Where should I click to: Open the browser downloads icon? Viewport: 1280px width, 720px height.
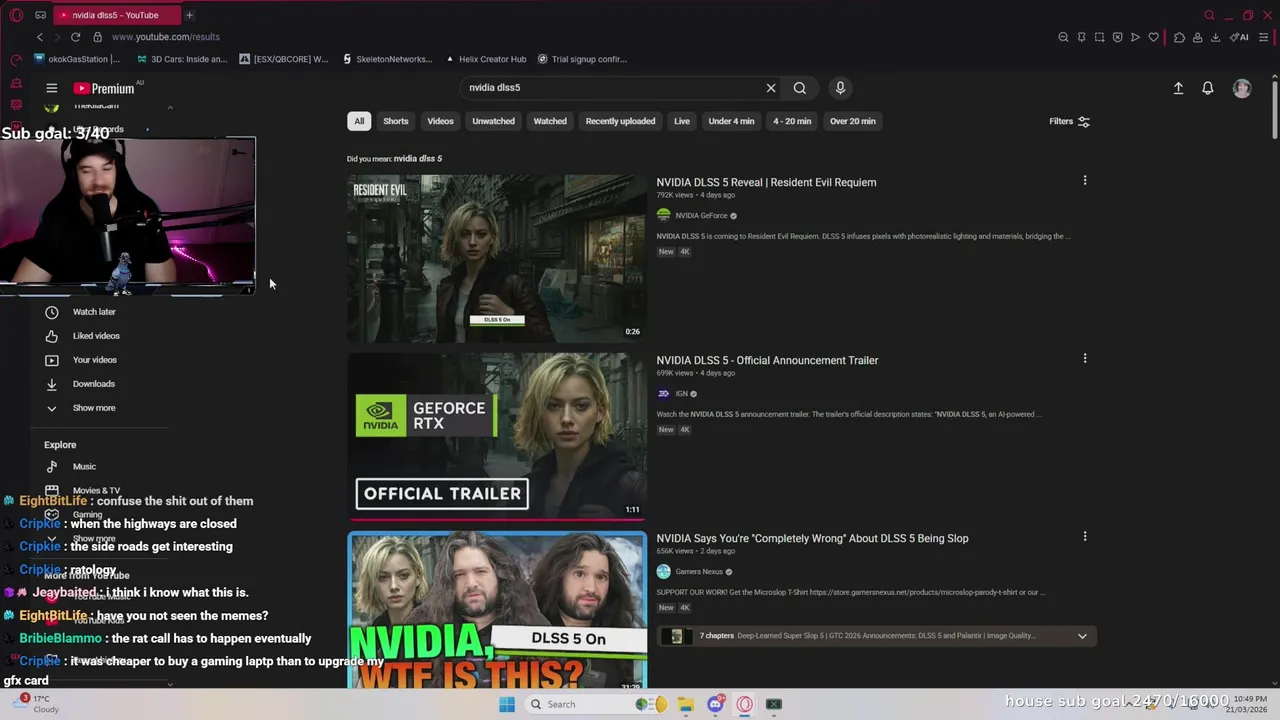[x=1215, y=37]
